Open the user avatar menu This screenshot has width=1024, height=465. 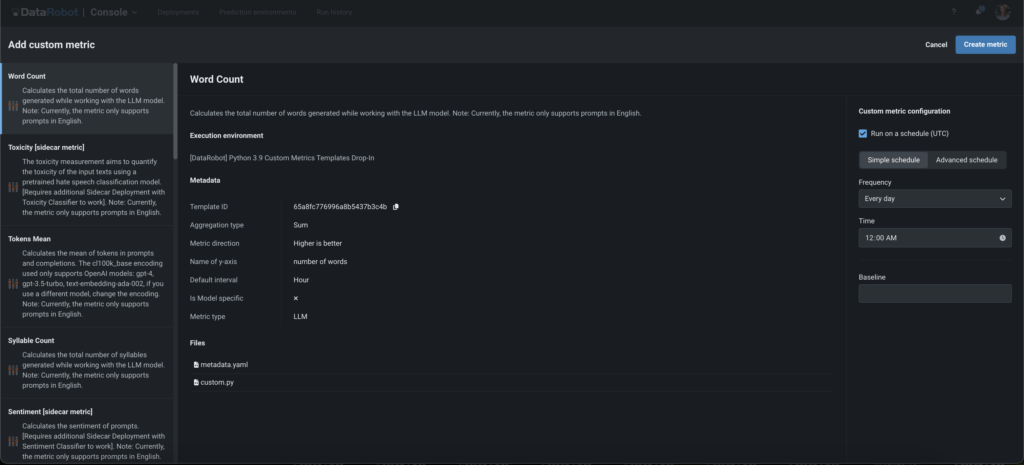point(1002,12)
